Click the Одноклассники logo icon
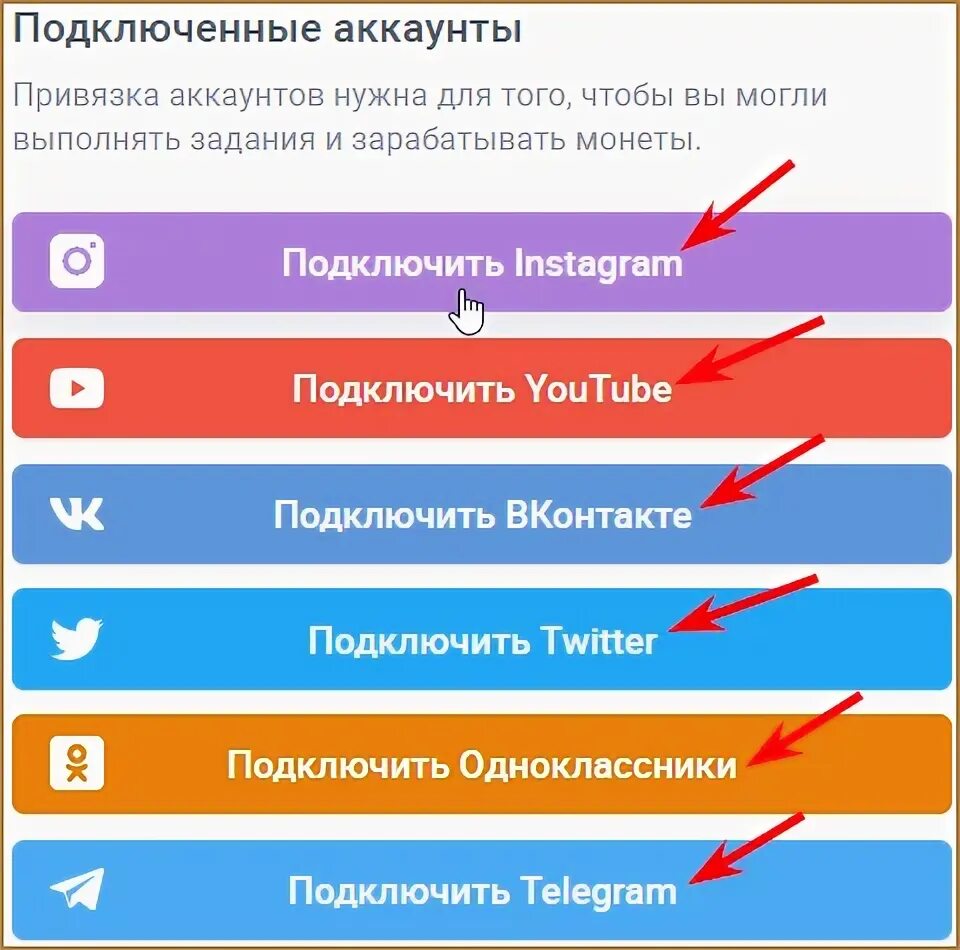The width and height of the screenshot is (960, 950). [77, 763]
